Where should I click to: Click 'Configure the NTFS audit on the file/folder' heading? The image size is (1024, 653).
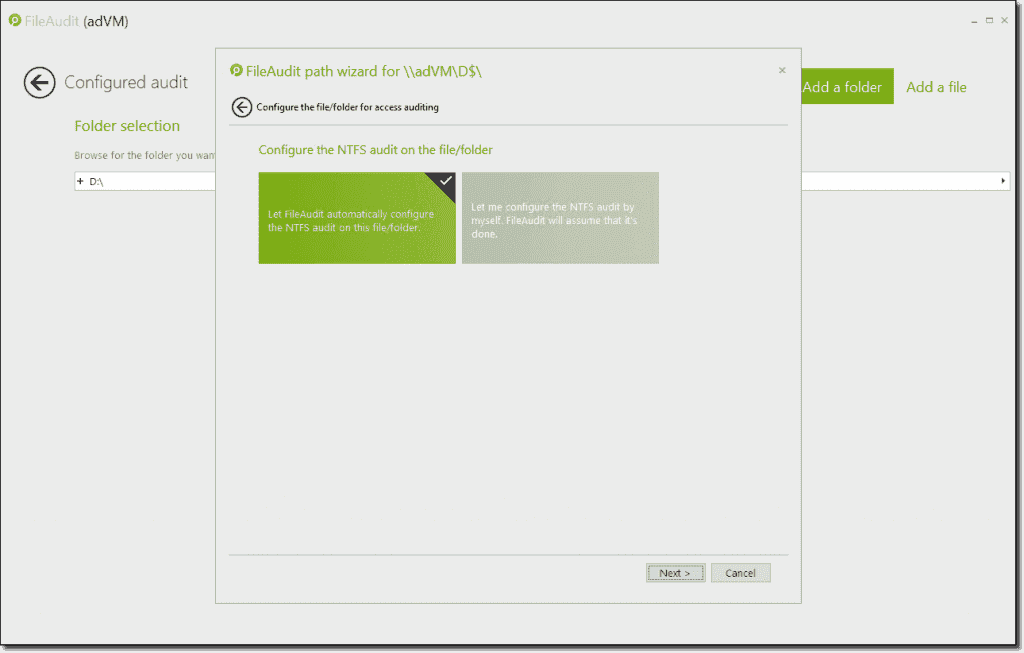[x=376, y=150]
